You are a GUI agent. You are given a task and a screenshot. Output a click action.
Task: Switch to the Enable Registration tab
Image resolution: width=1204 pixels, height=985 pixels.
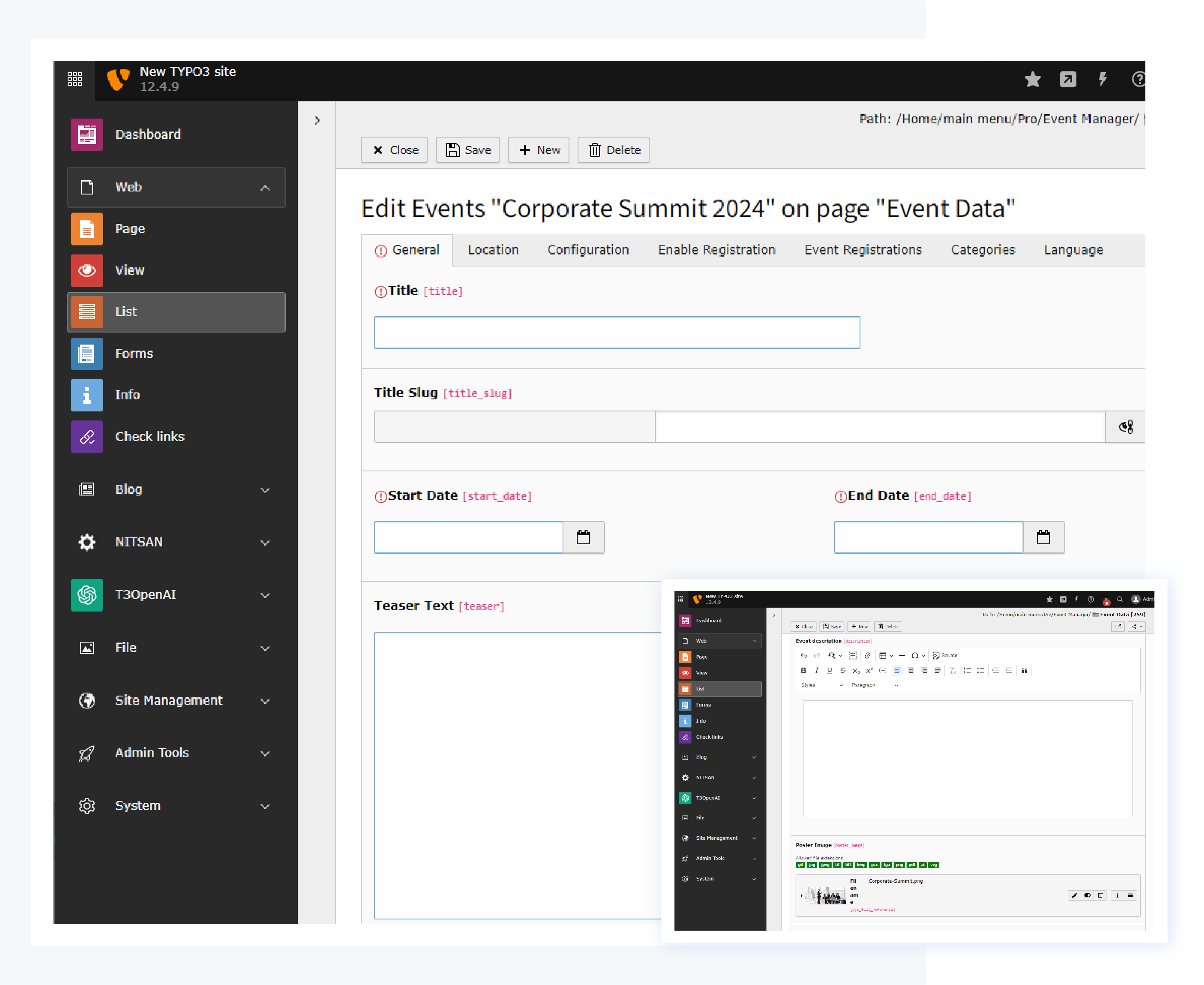[716, 250]
